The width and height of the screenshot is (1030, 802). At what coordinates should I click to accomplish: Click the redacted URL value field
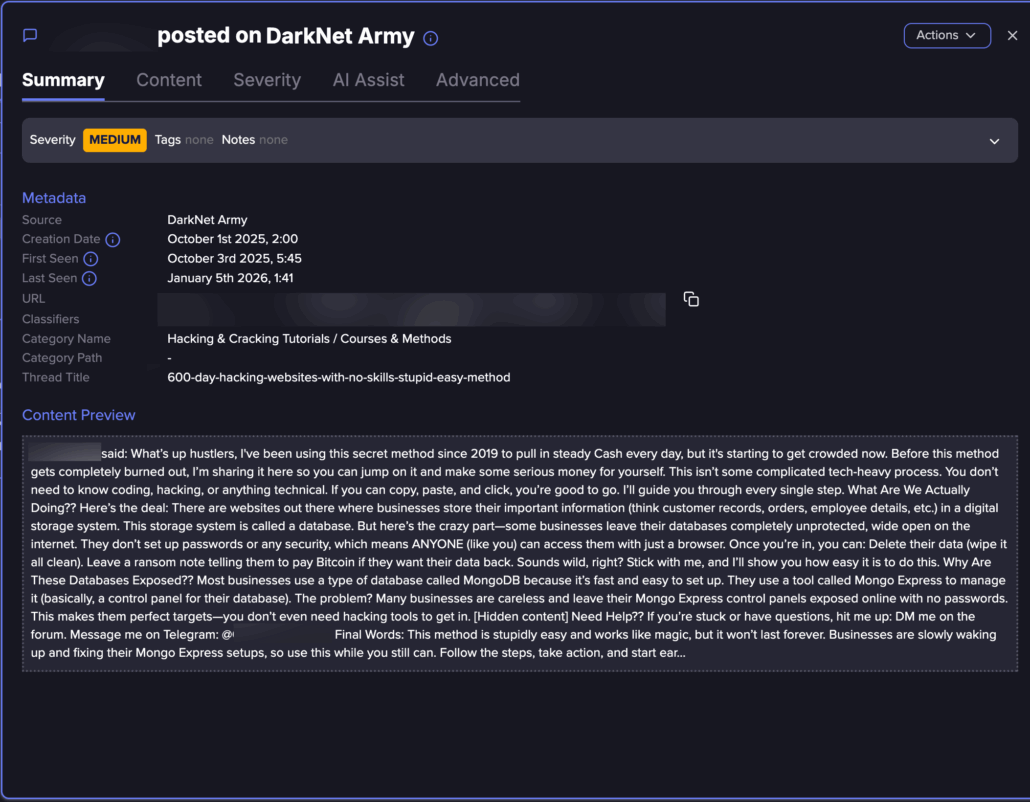click(x=411, y=309)
